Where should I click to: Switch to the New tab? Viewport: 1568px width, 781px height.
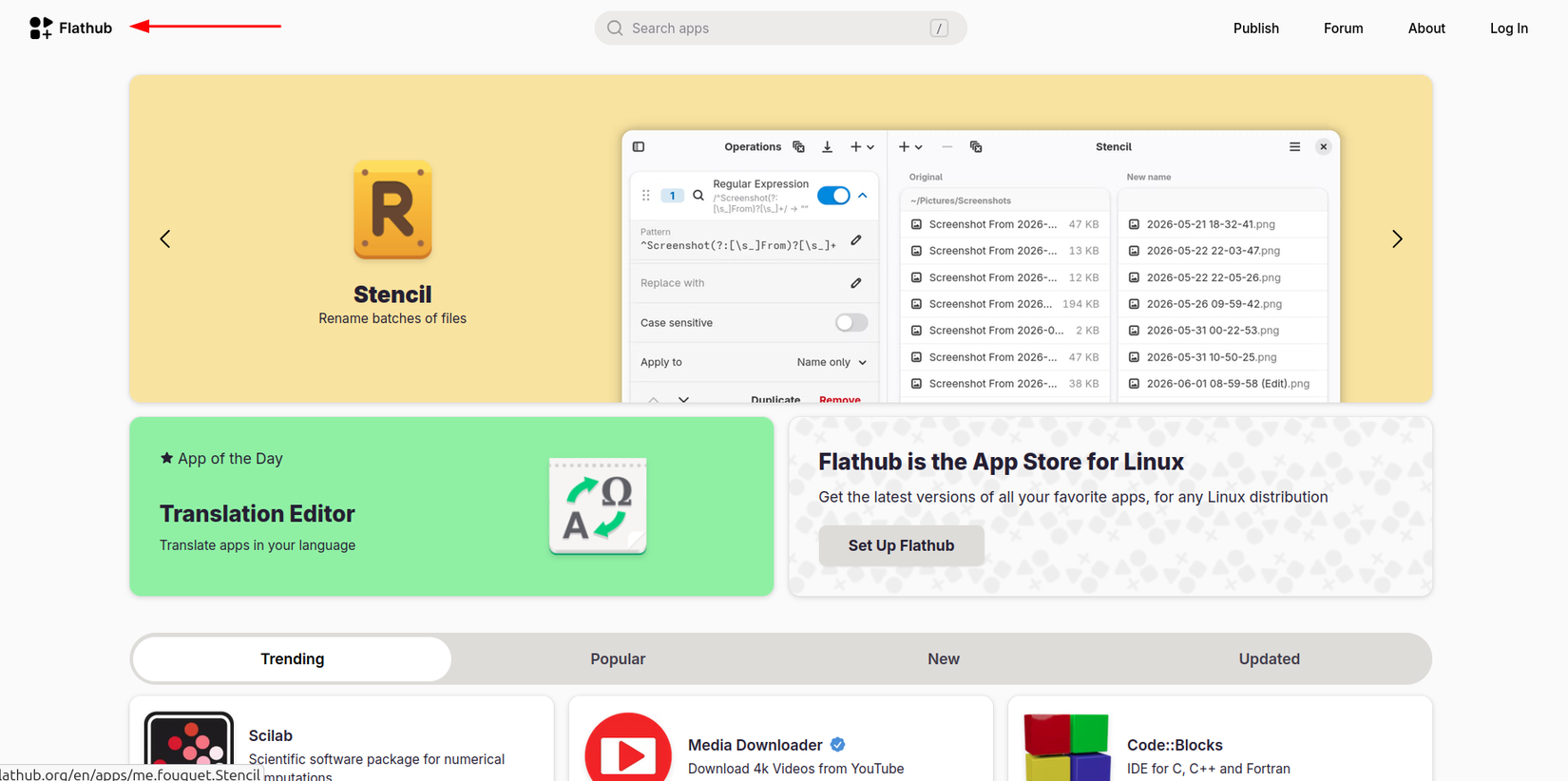[x=944, y=659]
